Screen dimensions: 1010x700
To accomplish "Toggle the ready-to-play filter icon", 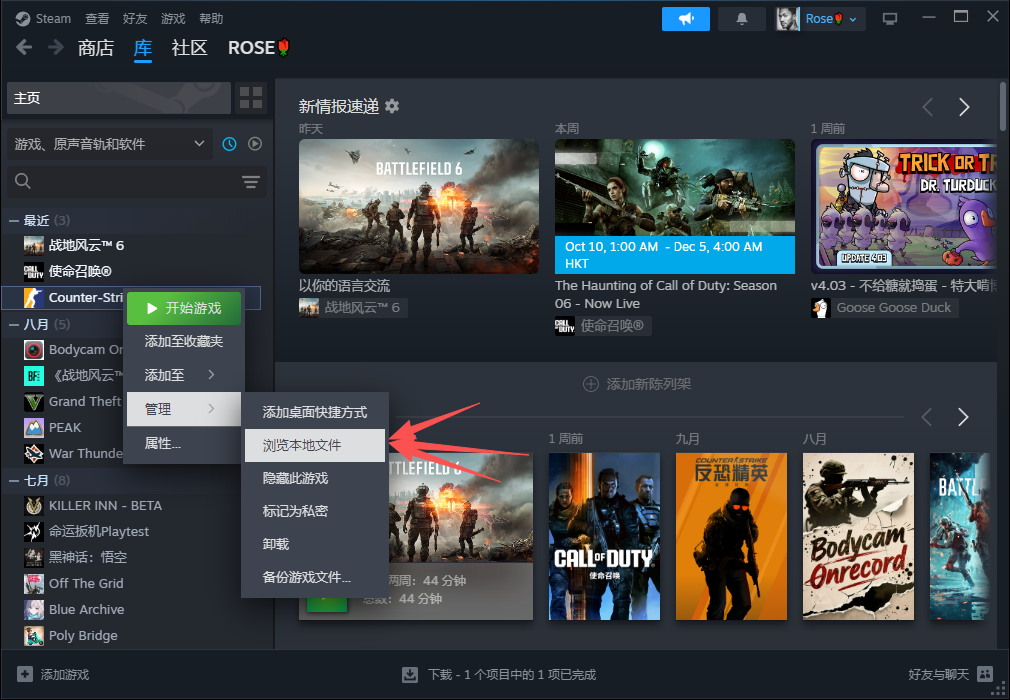I will (255, 144).
